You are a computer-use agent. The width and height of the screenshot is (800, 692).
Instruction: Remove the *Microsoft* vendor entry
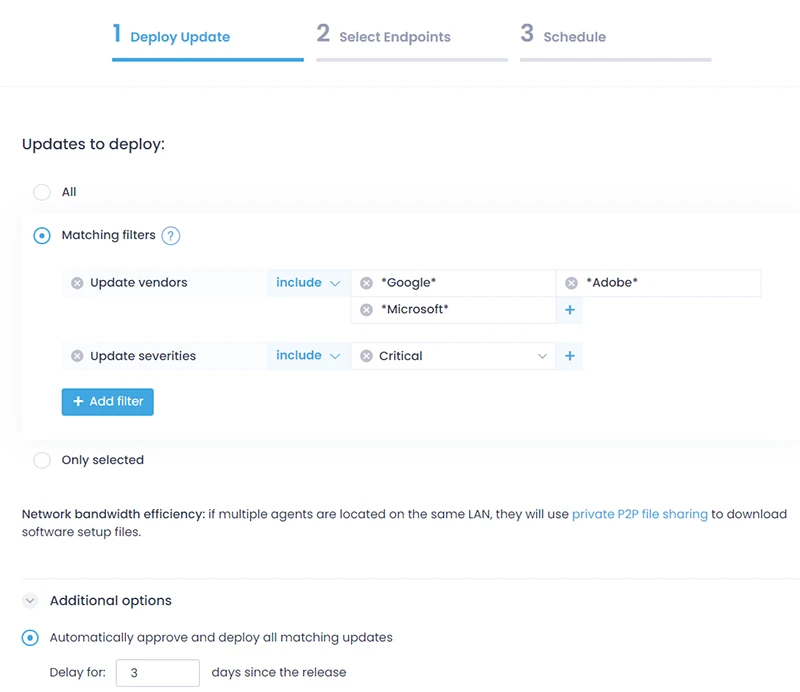tap(366, 310)
